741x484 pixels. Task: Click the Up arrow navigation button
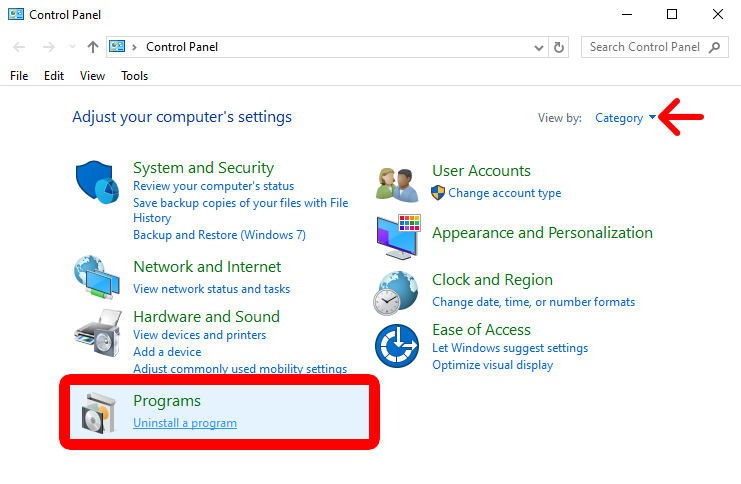click(x=93, y=47)
